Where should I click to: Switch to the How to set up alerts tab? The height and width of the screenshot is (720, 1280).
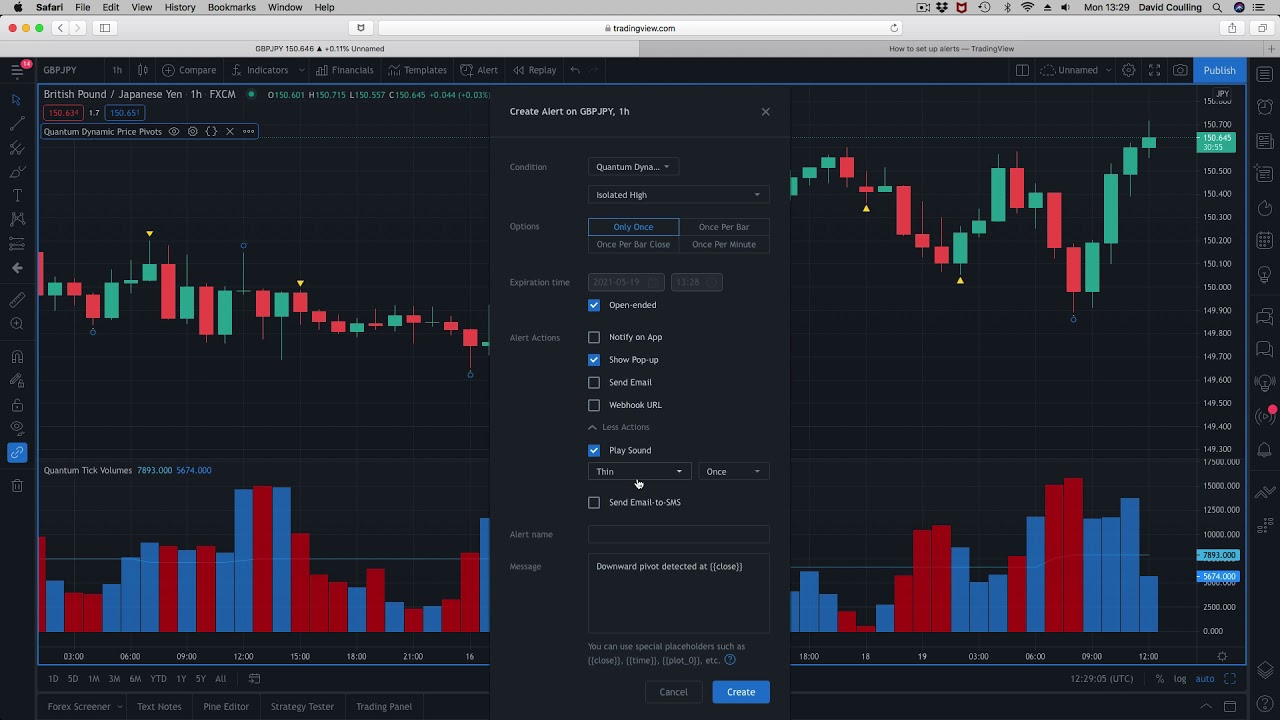click(x=951, y=48)
